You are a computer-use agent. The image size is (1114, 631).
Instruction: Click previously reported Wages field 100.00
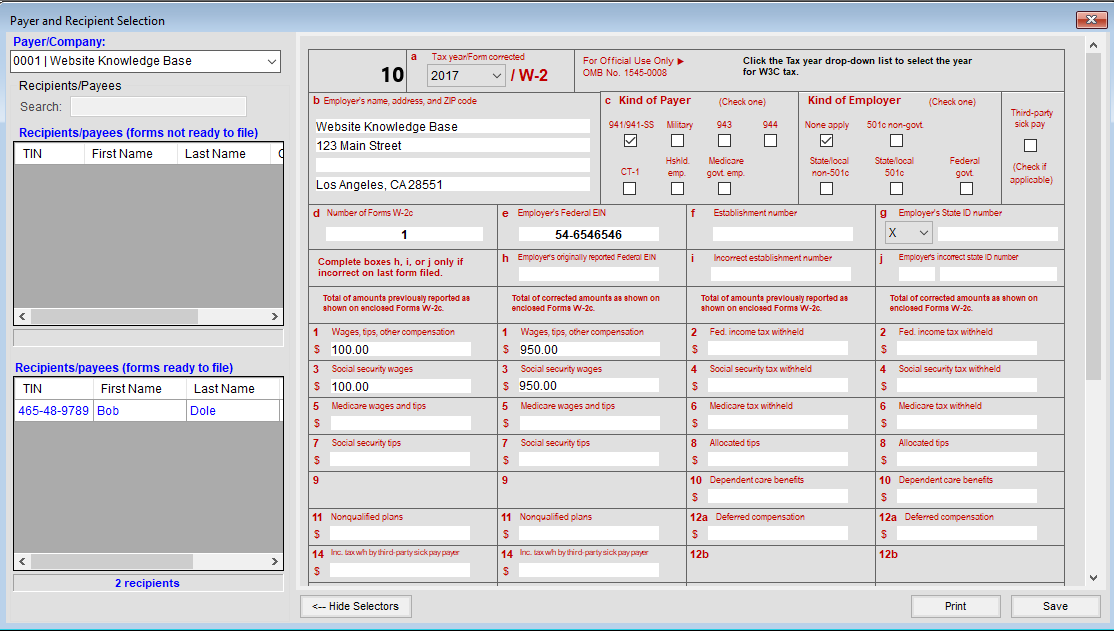400,349
